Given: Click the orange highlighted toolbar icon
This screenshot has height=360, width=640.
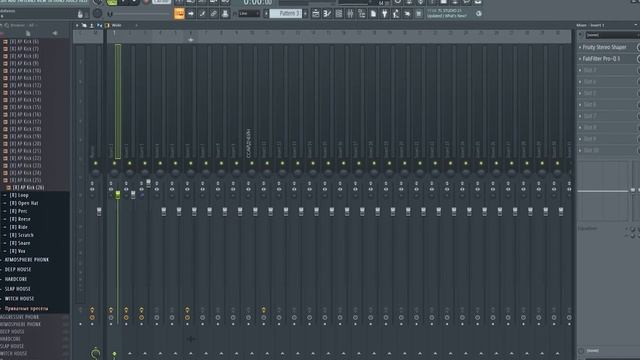Looking at the screenshot, I should tap(179, 14).
